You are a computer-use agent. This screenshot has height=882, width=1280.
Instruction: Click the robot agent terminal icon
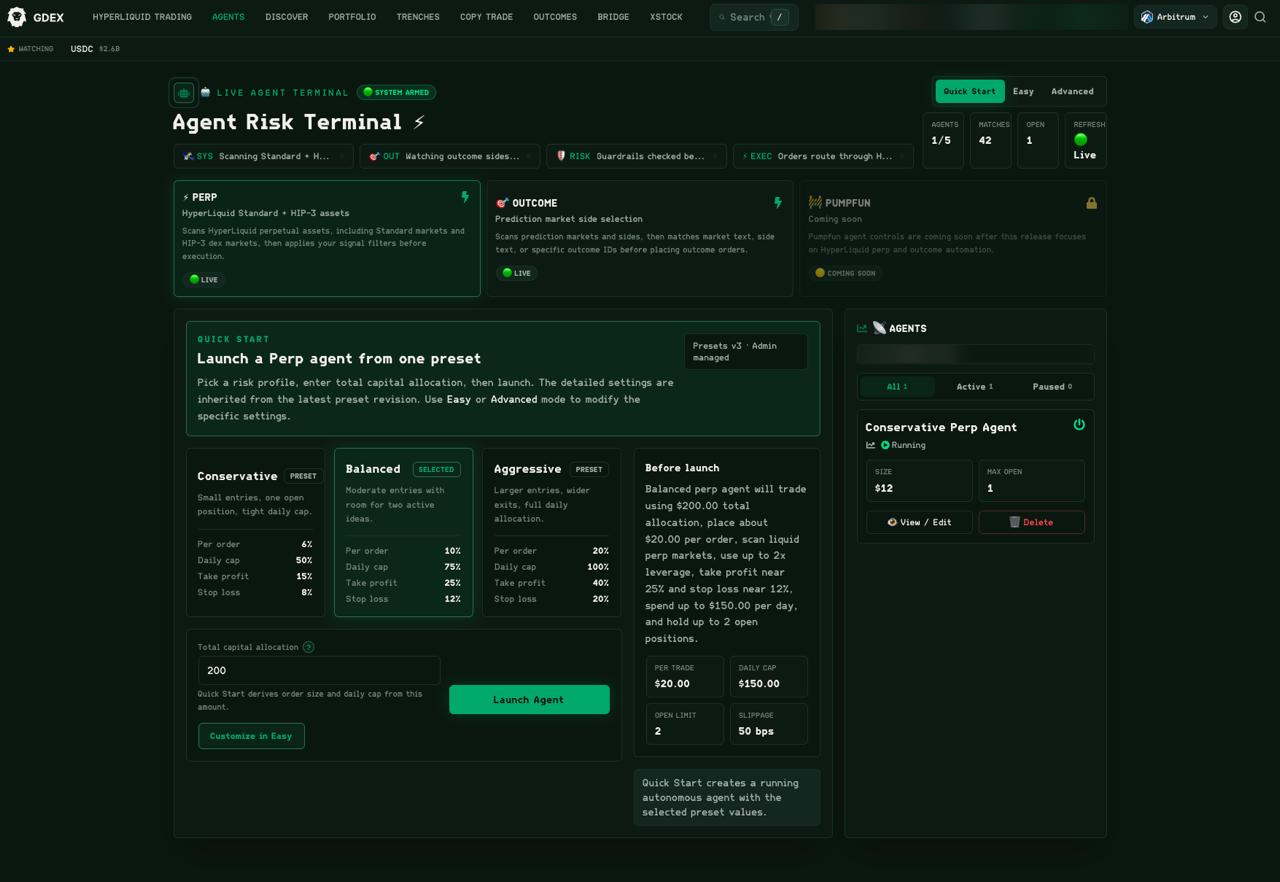184,92
